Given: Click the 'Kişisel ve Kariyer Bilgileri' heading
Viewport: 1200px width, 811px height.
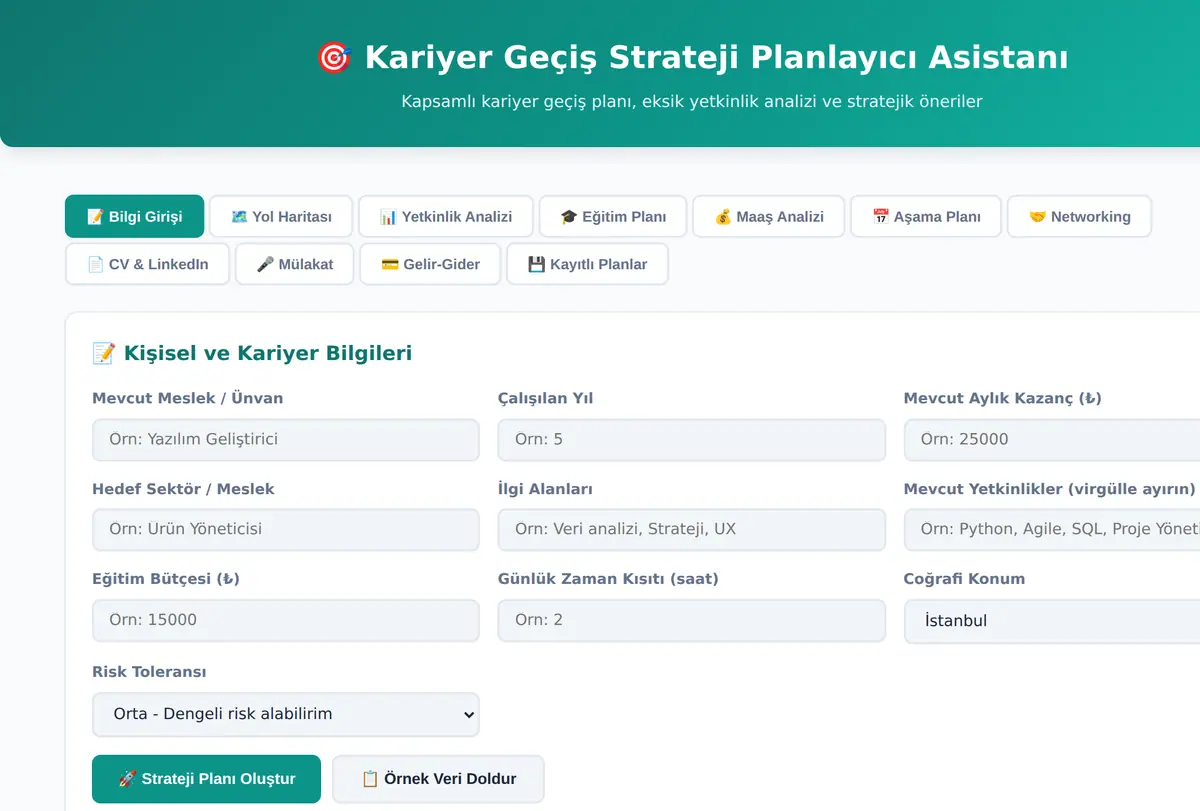Looking at the screenshot, I should (268, 353).
